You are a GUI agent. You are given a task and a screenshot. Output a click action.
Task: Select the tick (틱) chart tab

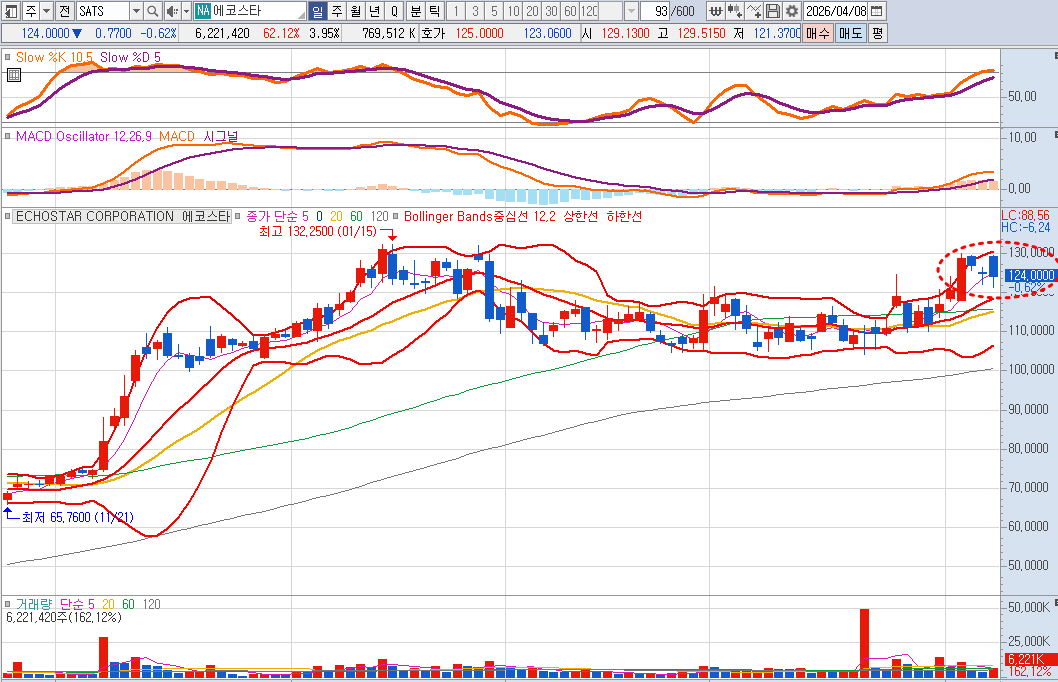coord(433,11)
